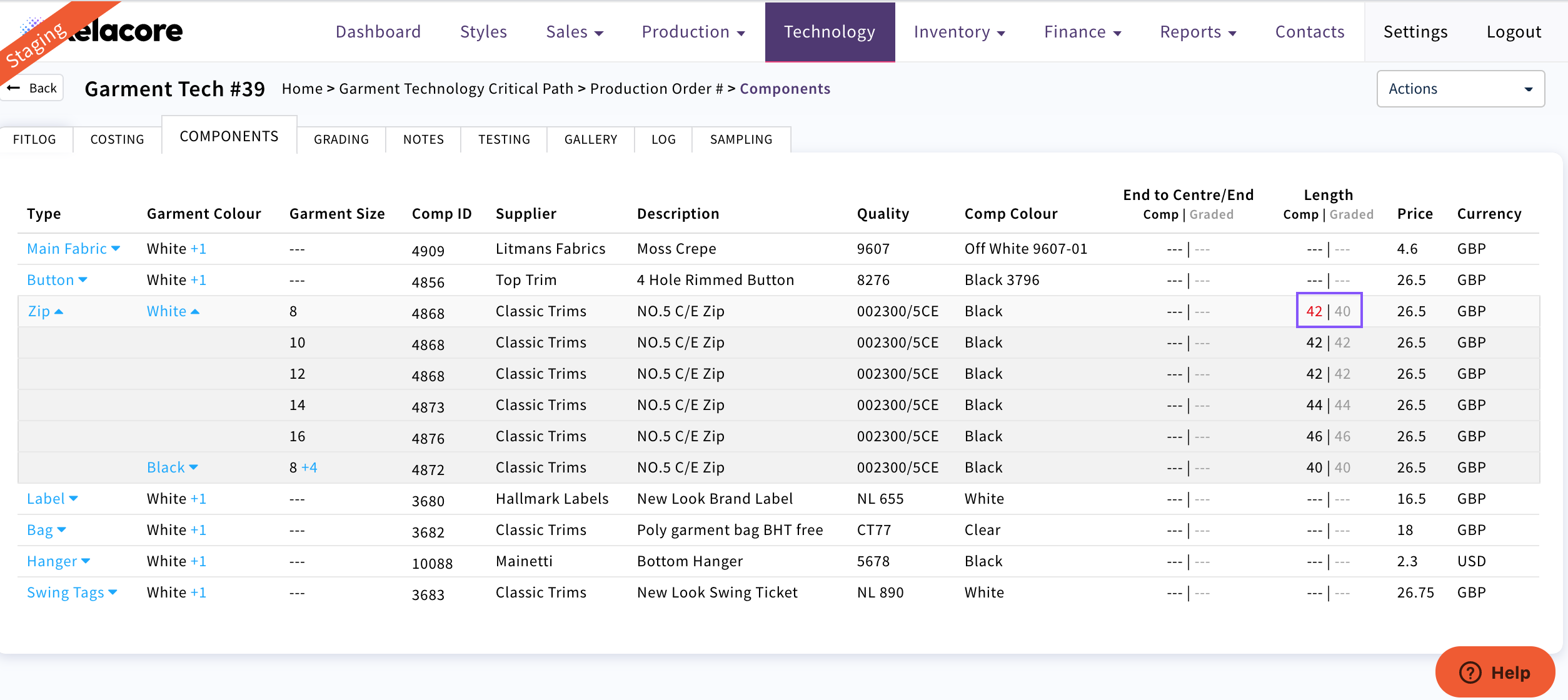
Task: Open the Inventory navigation dropdown
Action: pyautogui.click(x=958, y=32)
